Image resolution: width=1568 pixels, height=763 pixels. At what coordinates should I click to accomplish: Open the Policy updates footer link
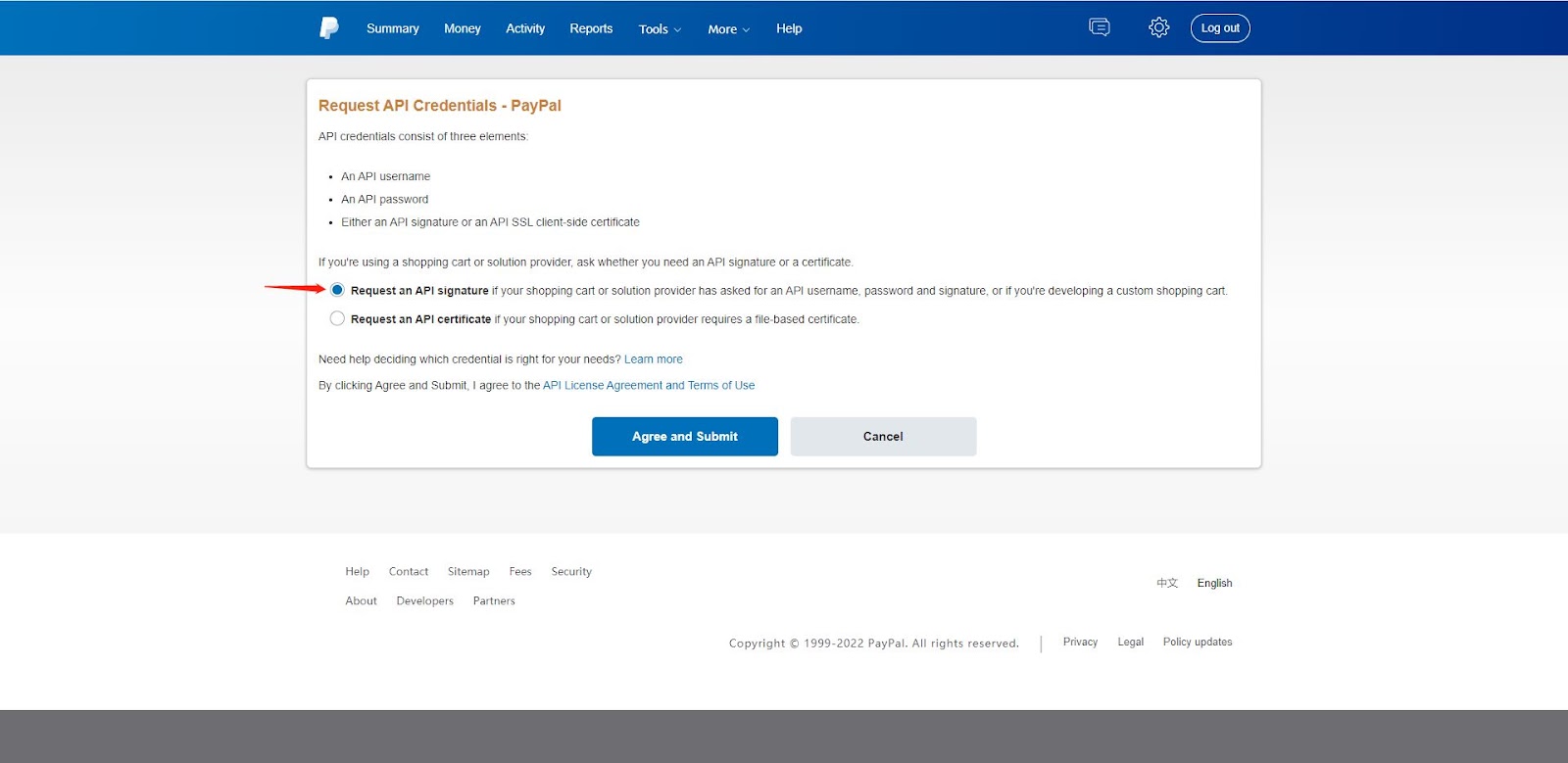[x=1198, y=643]
